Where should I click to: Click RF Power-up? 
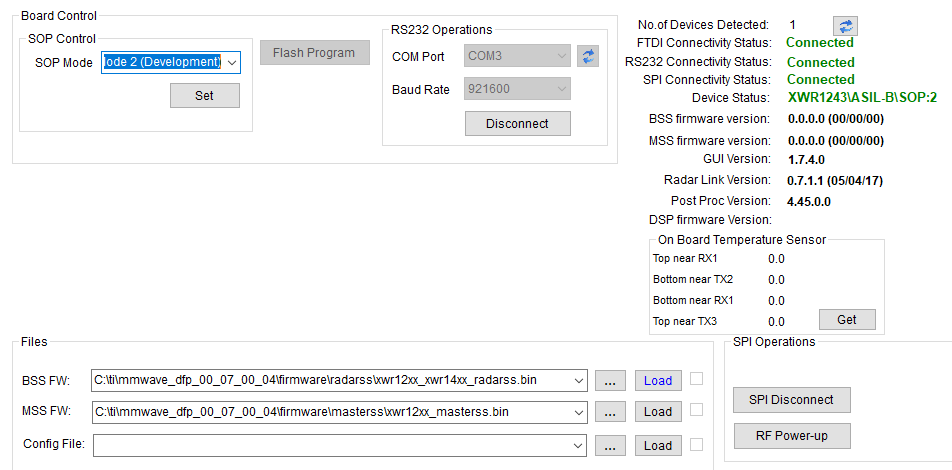coord(791,435)
